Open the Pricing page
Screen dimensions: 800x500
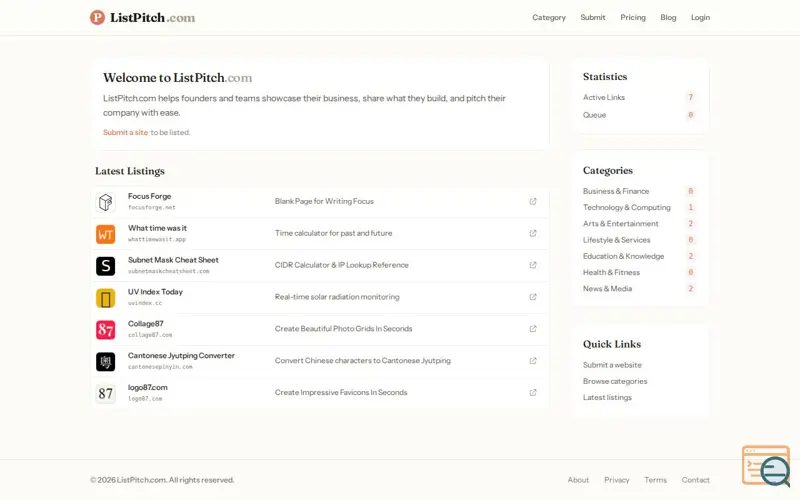633,17
